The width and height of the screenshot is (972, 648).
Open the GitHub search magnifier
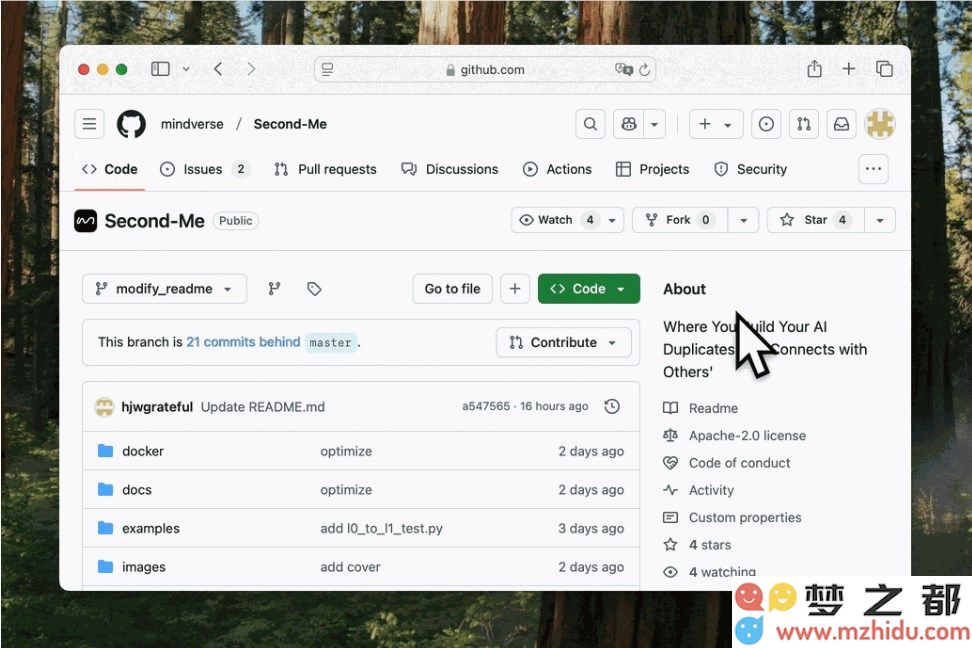click(x=590, y=124)
